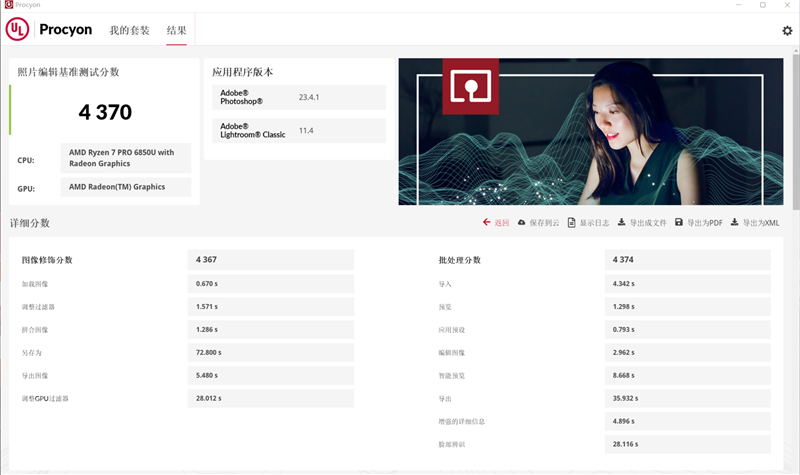Click the 另存为 value 72.800 s

tap(271, 353)
